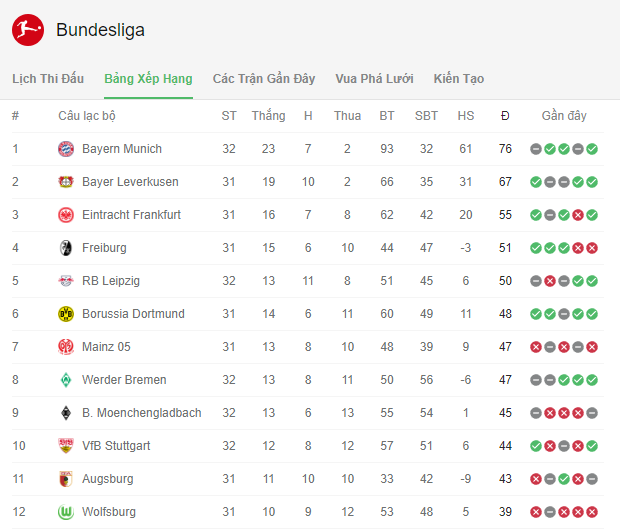The width and height of the screenshot is (620, 529).
Task: Select the Vua Phá Lưới tab
Action: 374,79
